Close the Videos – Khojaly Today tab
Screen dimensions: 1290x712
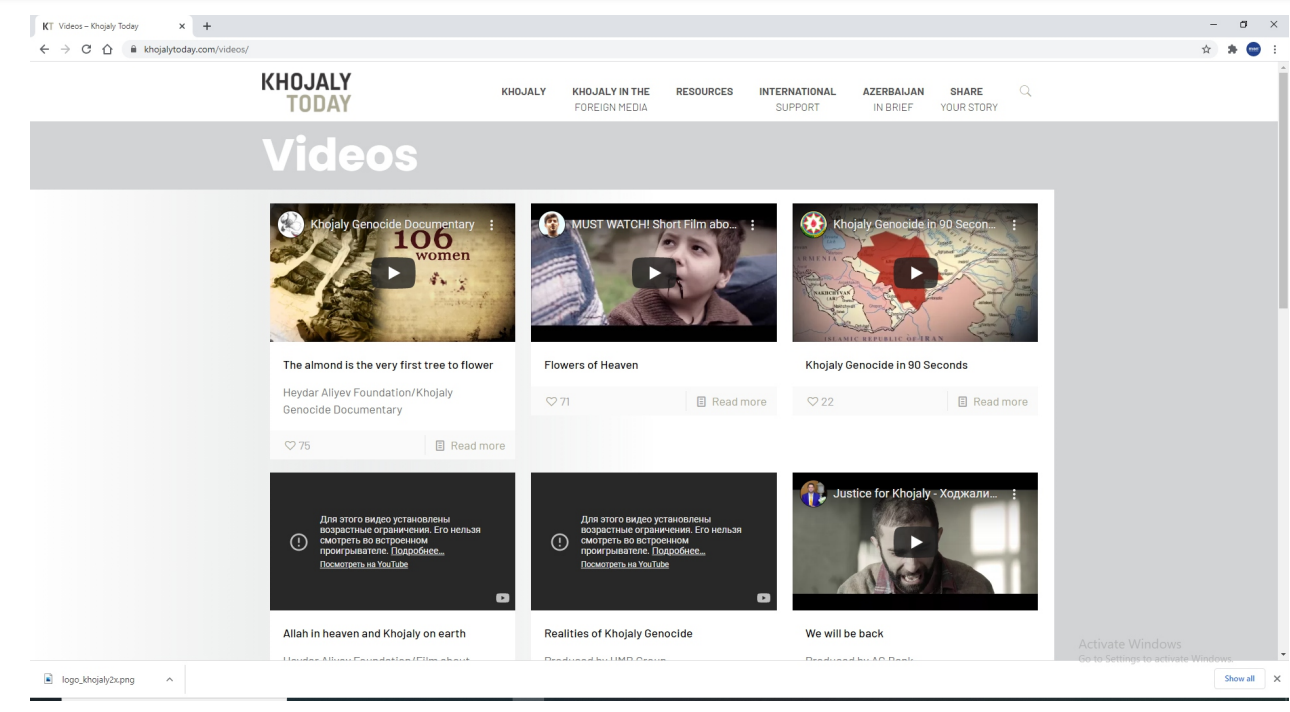182,25
